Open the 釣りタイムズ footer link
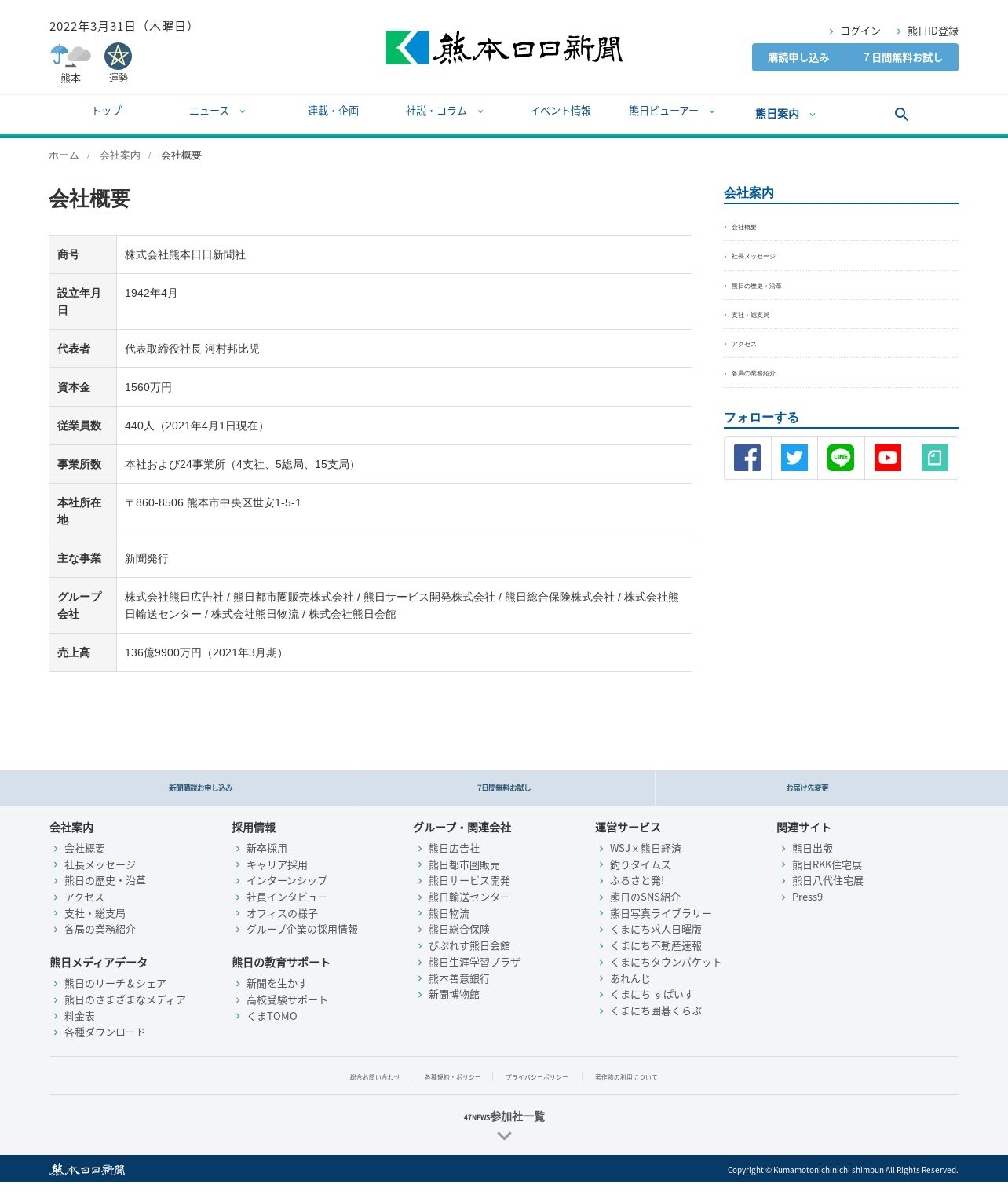The width and height of the screenshot is (1008, 1195). 641,865
